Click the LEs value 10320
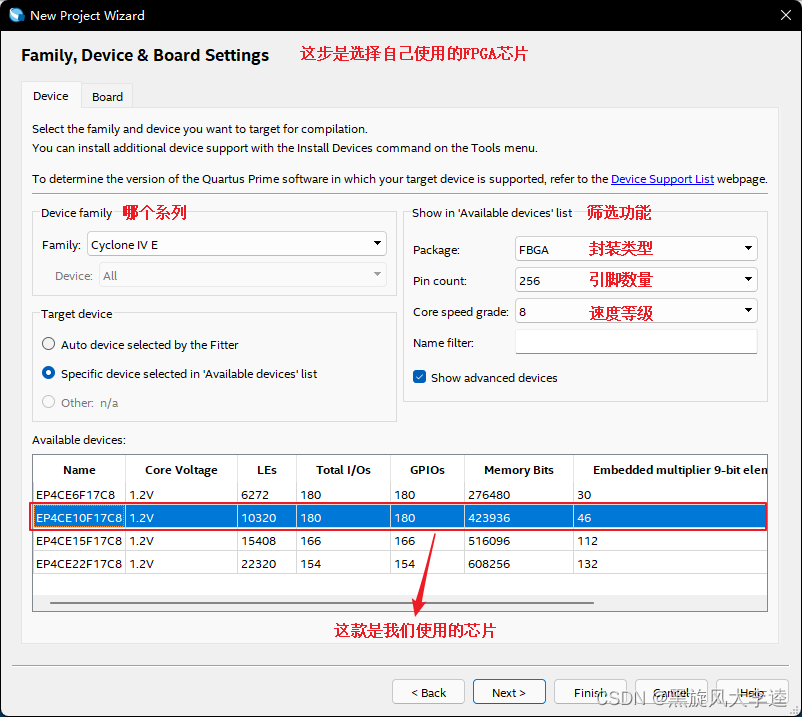Viewport: 802px width, 717px height. (x=258, y=518)
